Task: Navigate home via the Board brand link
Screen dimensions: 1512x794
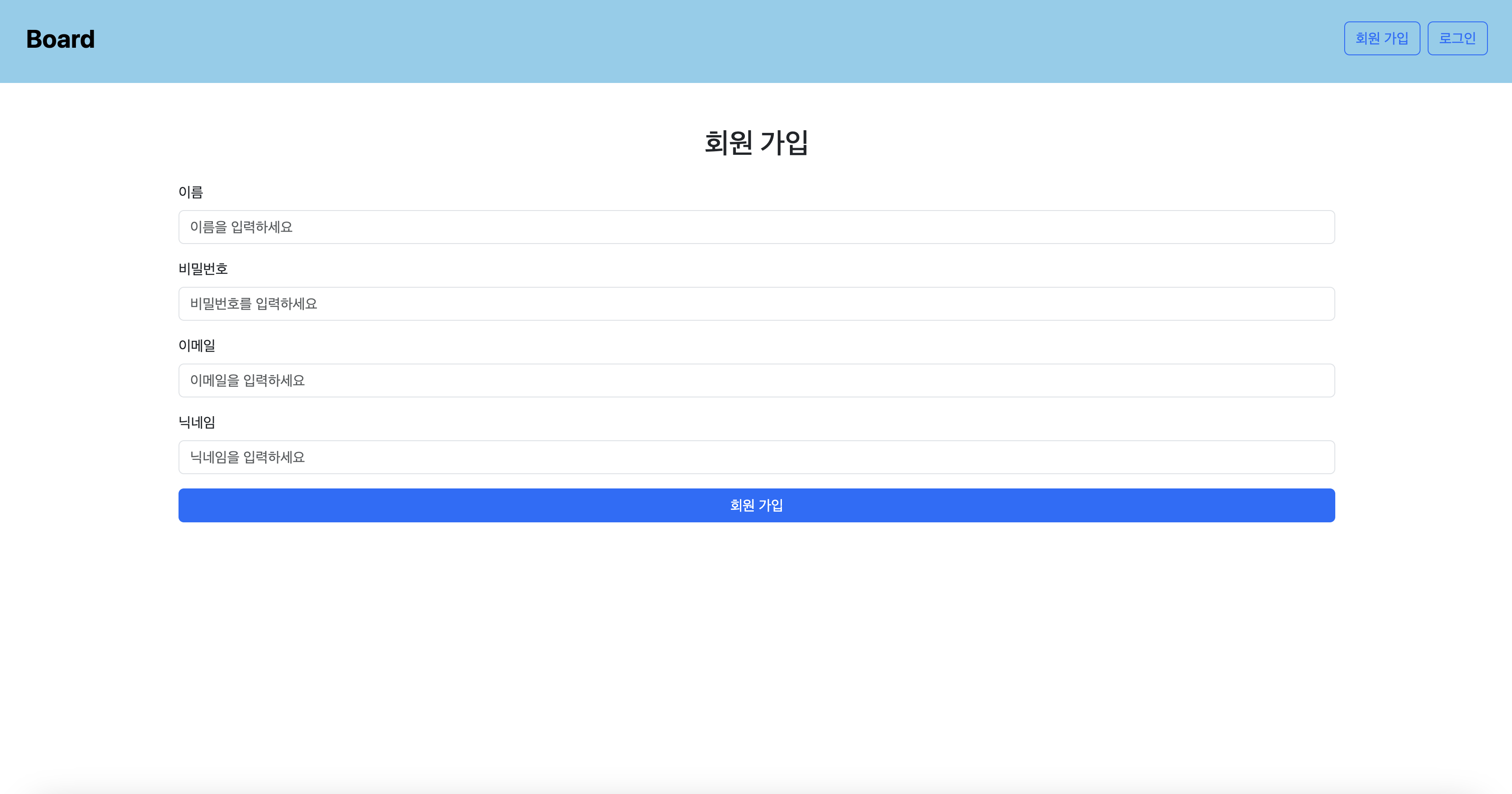Action: (x=60, y=39)
